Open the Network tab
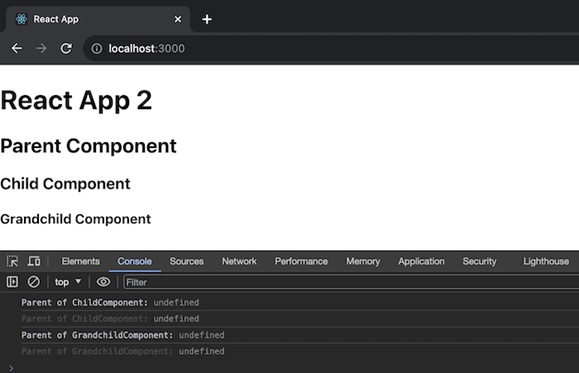This screenshot has width=579, height=373. (239, 261)
